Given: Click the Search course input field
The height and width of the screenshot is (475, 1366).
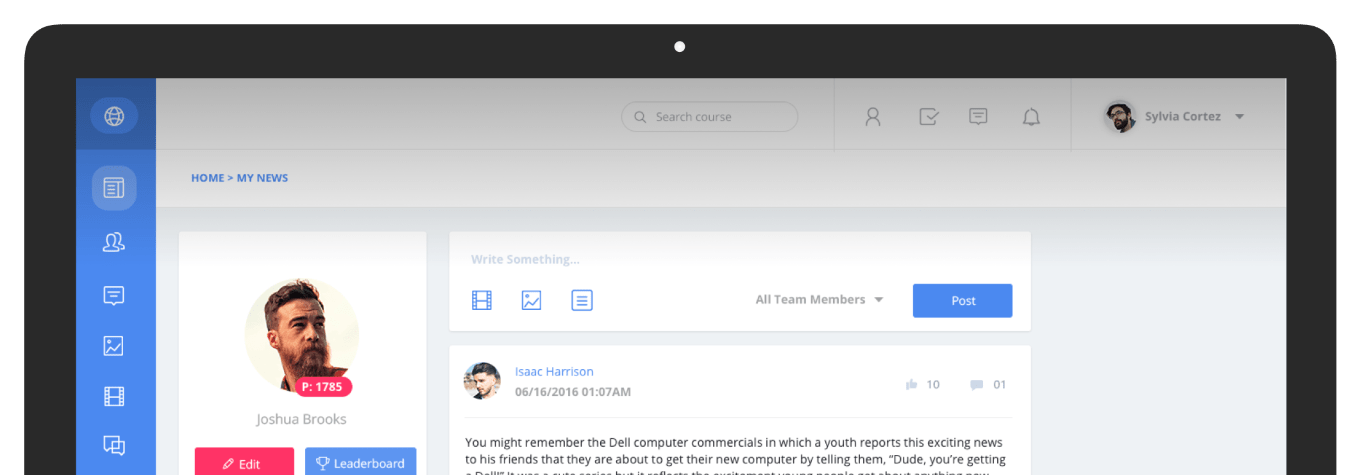Looking at the screenshot, I should (x=720, y=117).
